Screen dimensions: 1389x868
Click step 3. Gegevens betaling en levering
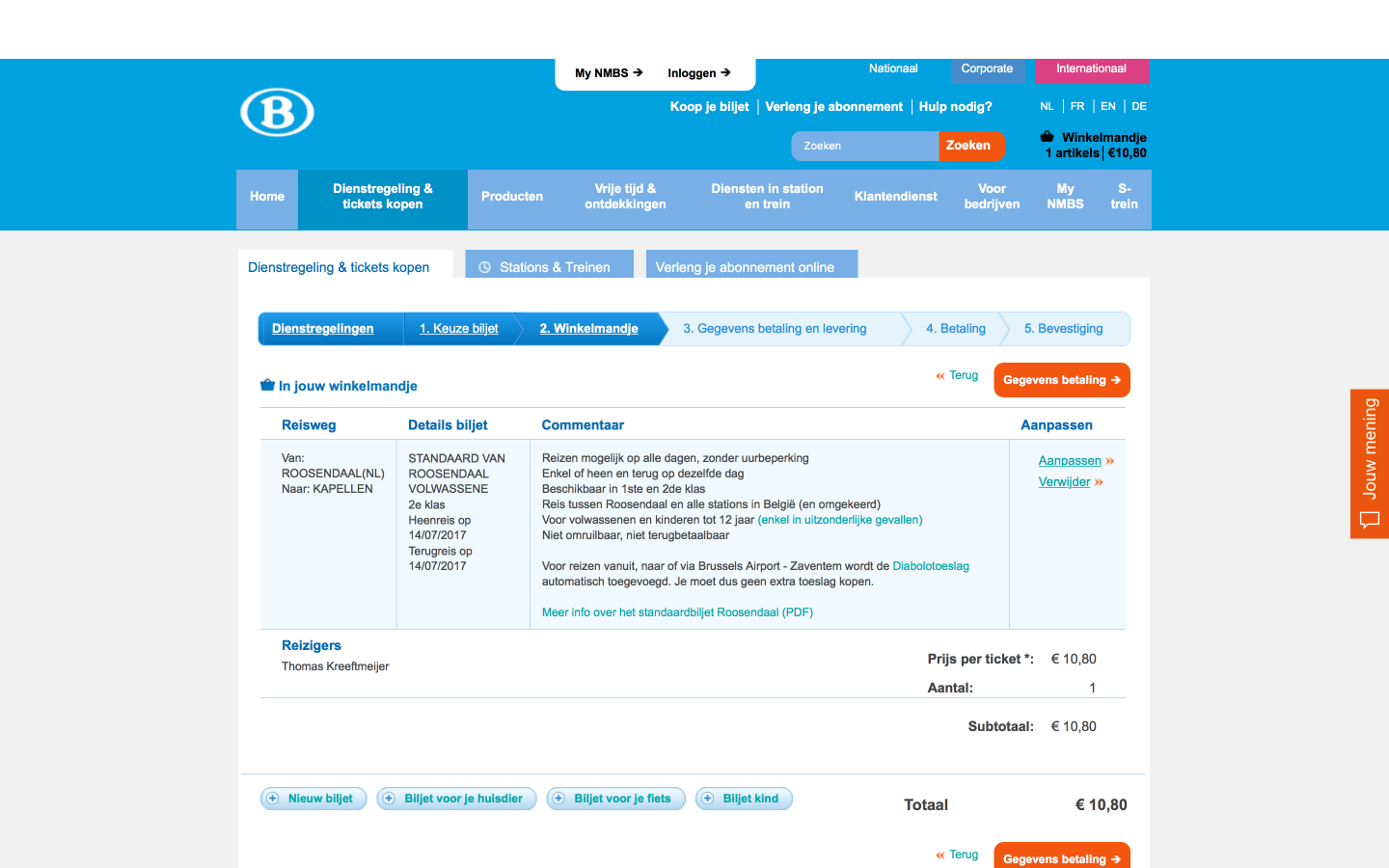(776, 329)
